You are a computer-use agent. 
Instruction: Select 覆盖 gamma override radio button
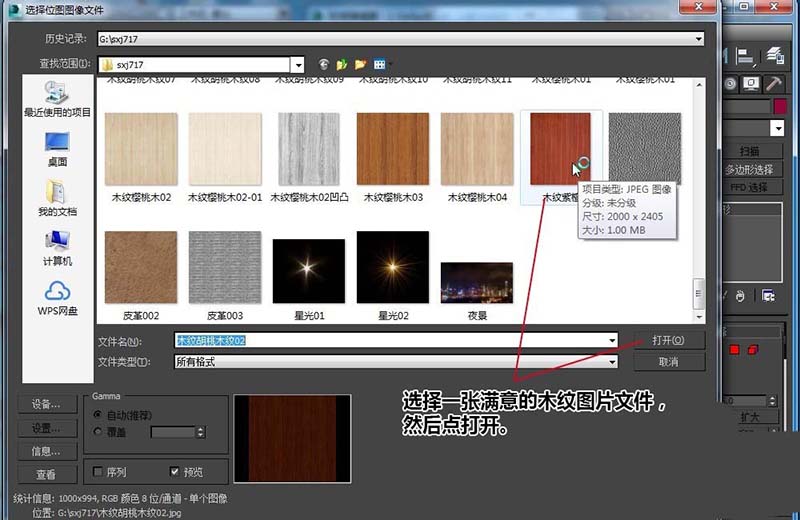coord(98,432)
